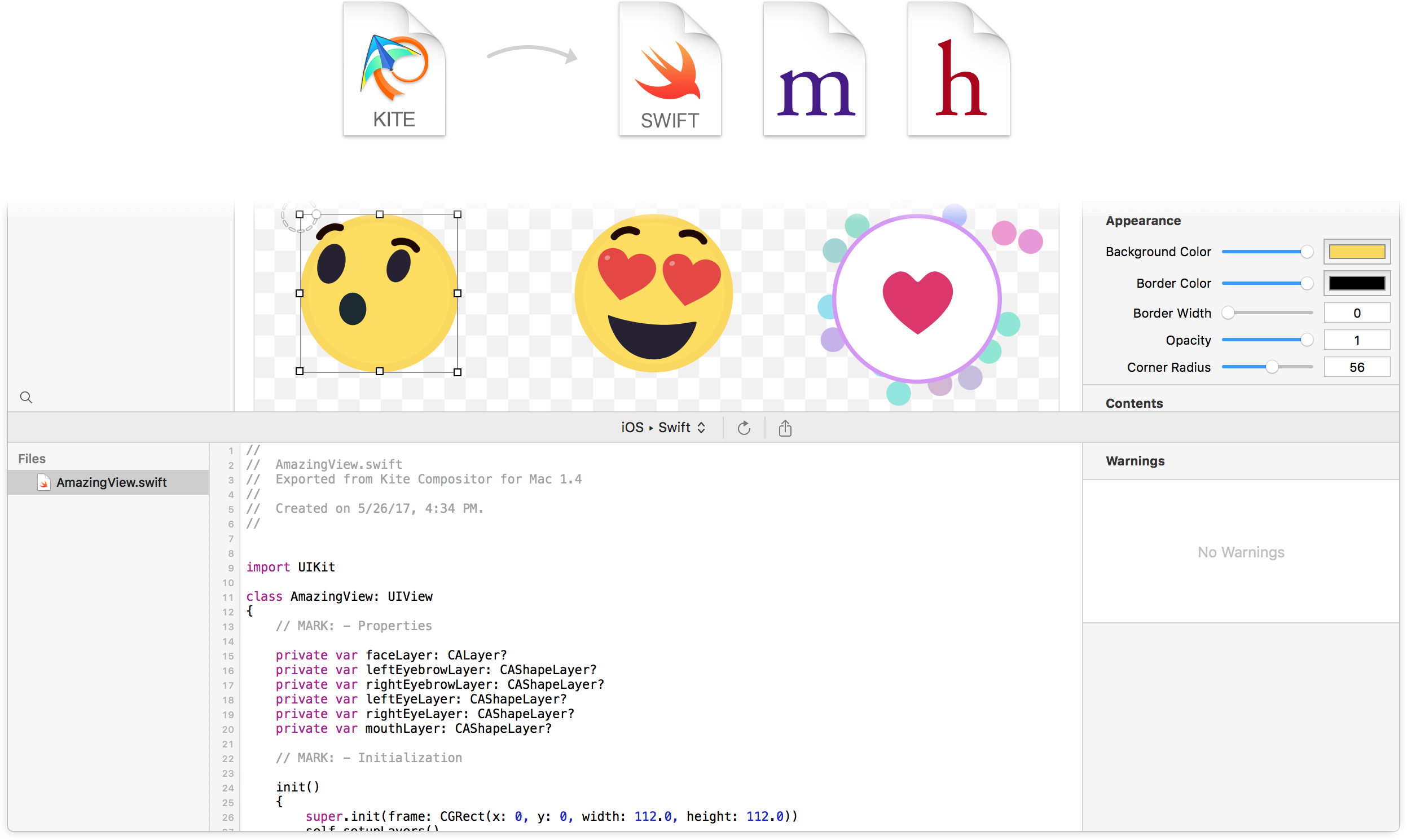Click the purple m file icon
Screen dimensions: 1407x840
814,68
